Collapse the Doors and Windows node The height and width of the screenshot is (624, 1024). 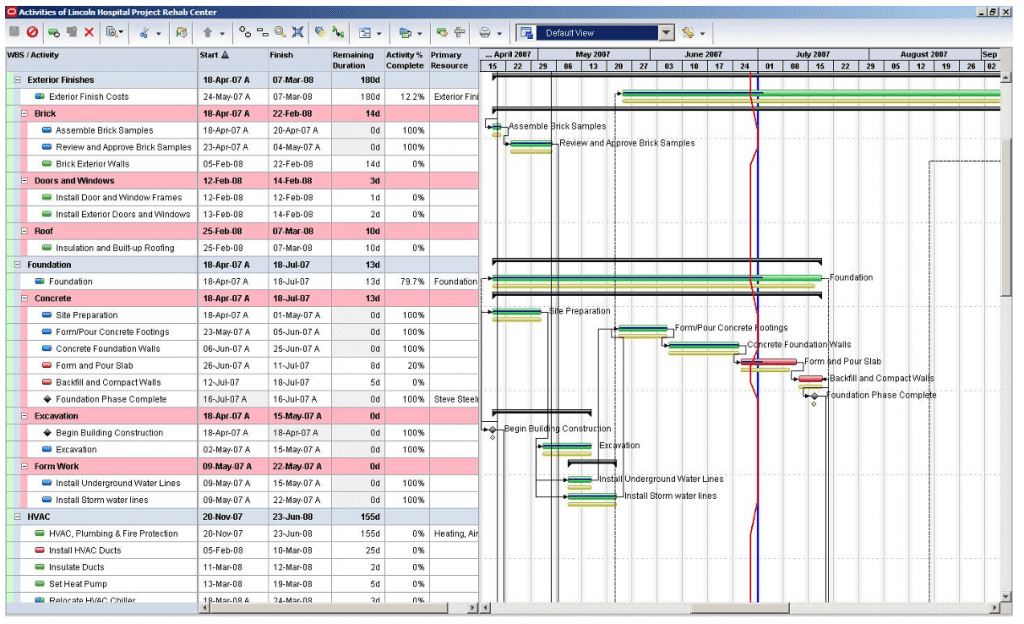point(24,181)
